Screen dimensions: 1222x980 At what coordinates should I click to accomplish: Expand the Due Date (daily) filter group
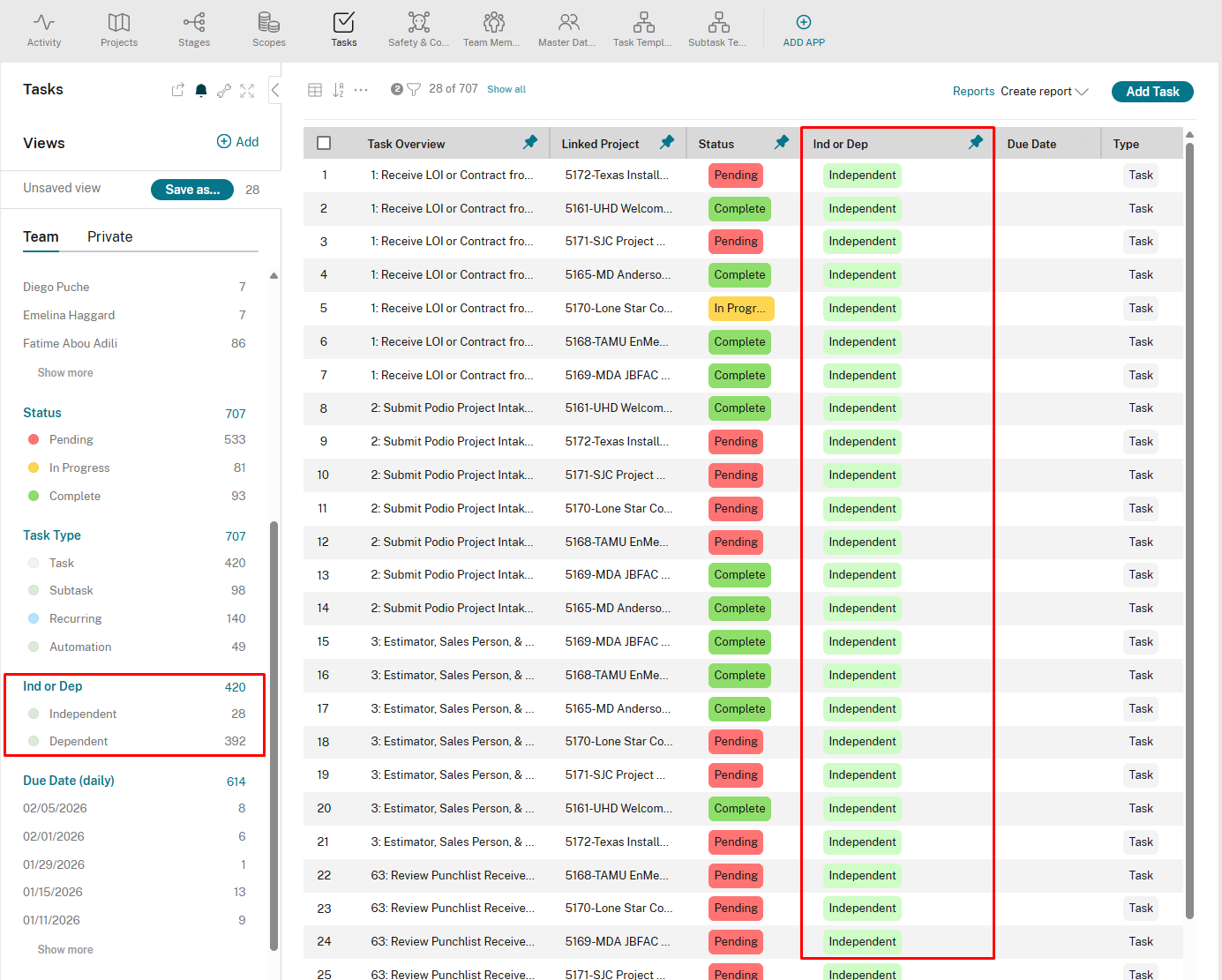tap(69, 781)
